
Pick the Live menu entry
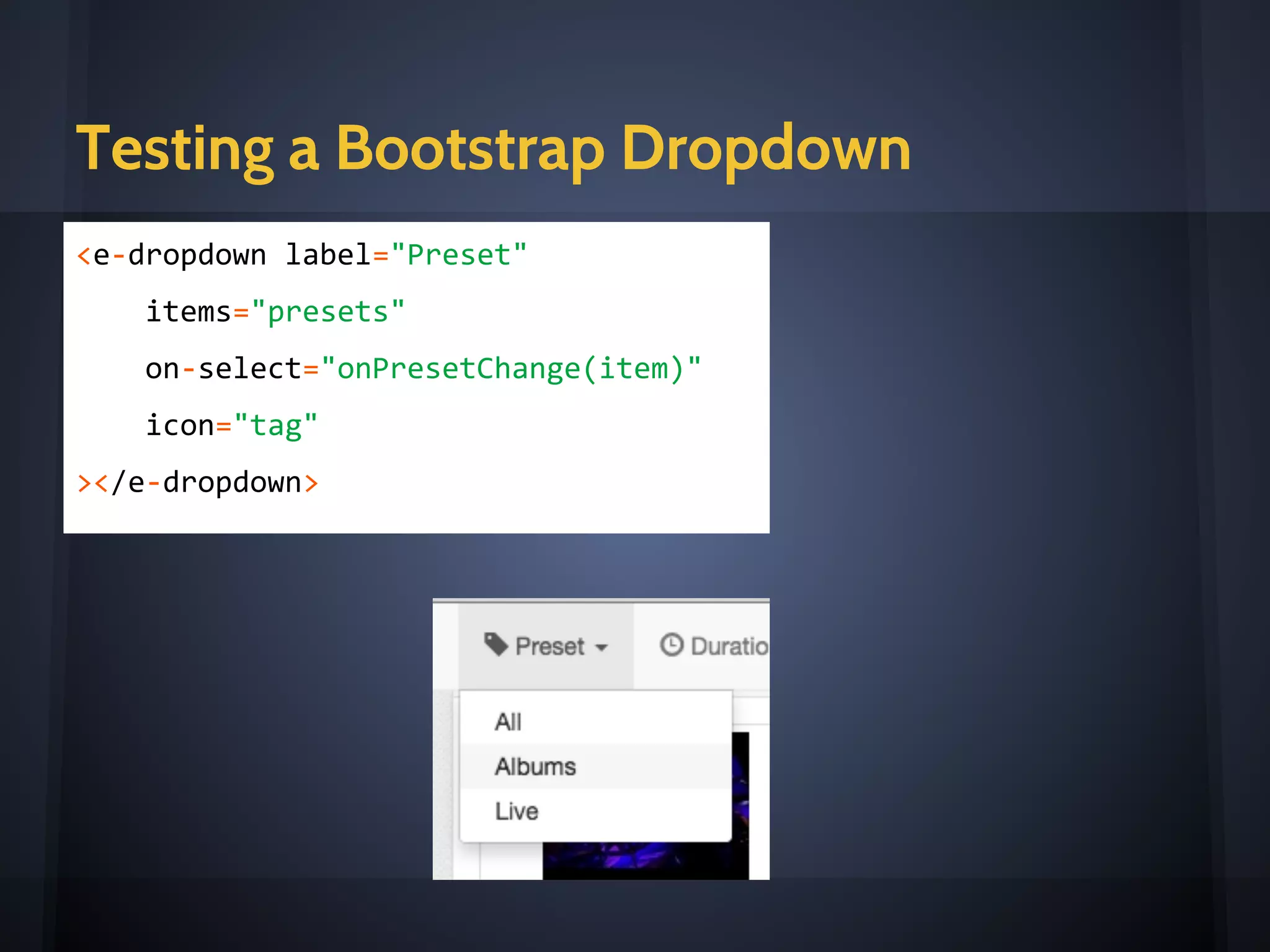point(517,811)
